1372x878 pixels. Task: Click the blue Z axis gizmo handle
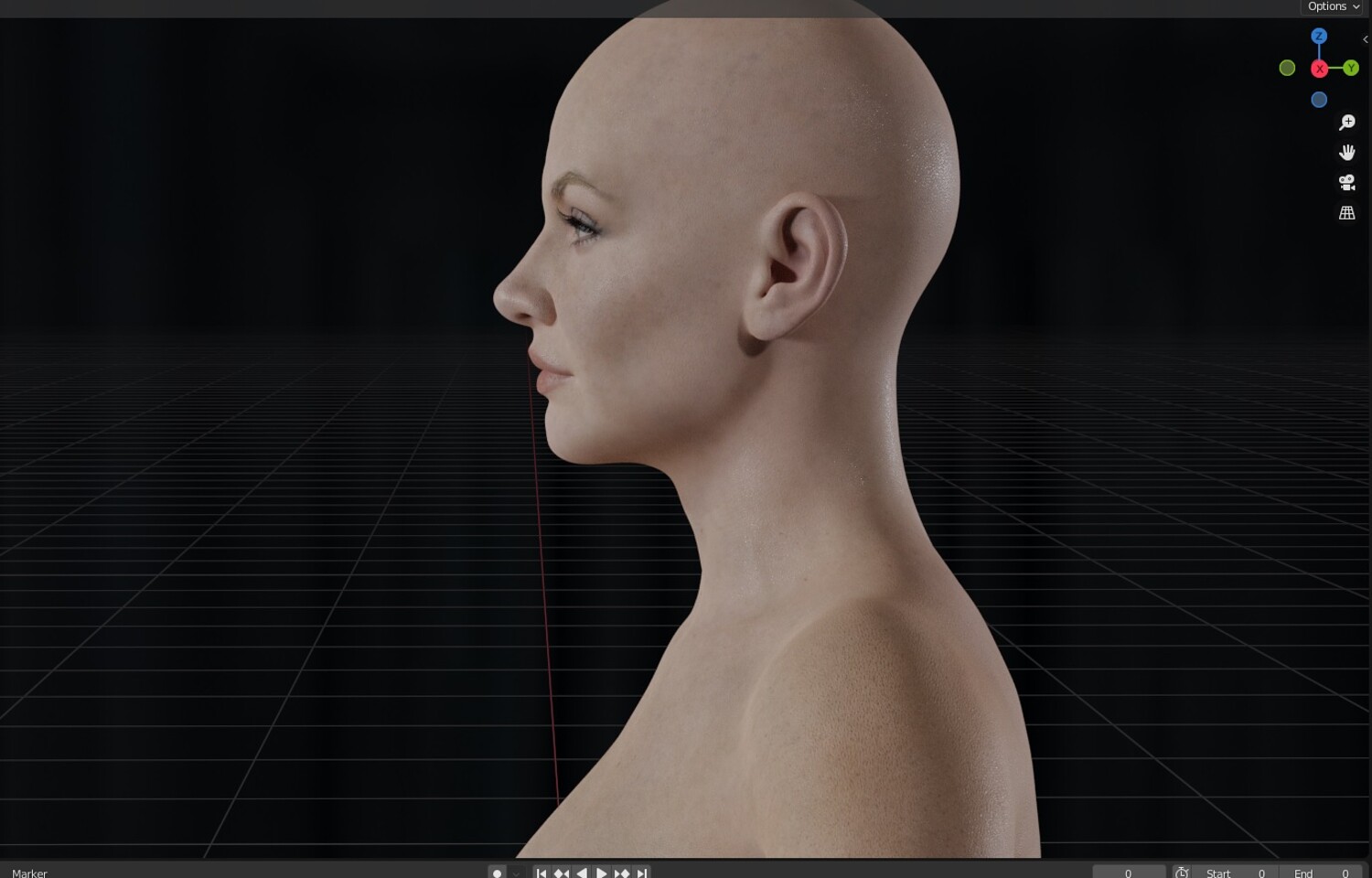(1319, 36)
